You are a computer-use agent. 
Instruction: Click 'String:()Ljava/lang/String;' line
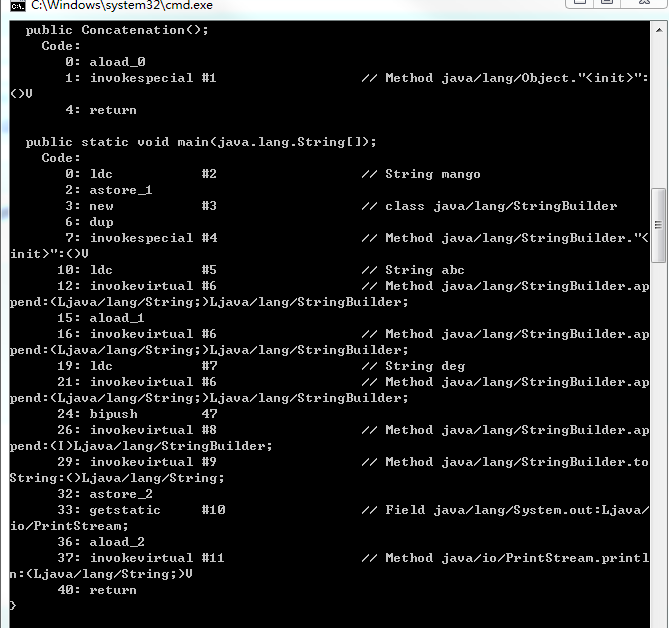[x=117, y=478]
